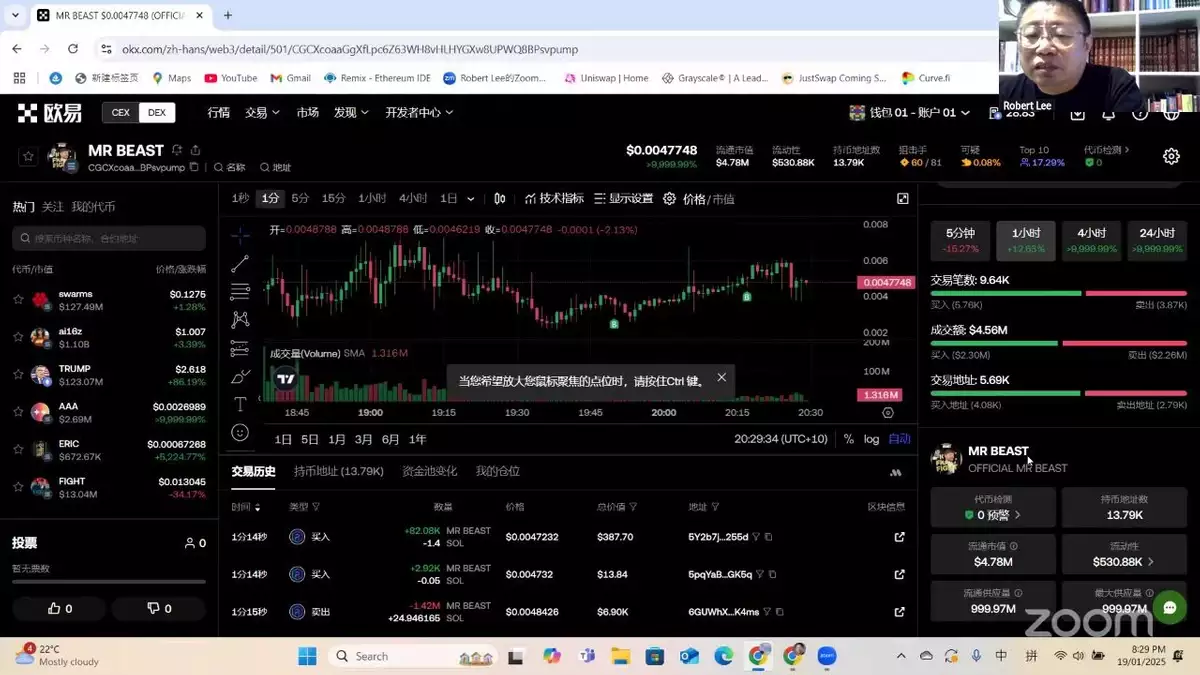The image size is (1200, 675).
Task: Copy the 5Y2b7j...255d address
Action: 768,537
